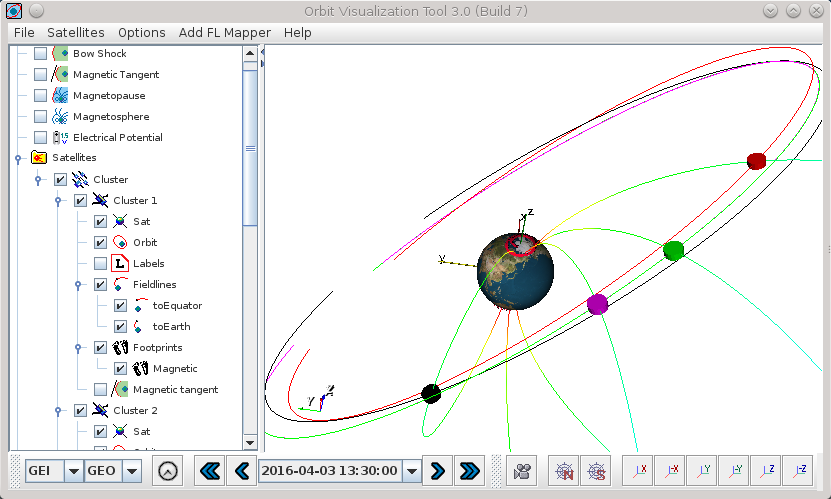Click the Cluster constellation icon

coord(80,180)
